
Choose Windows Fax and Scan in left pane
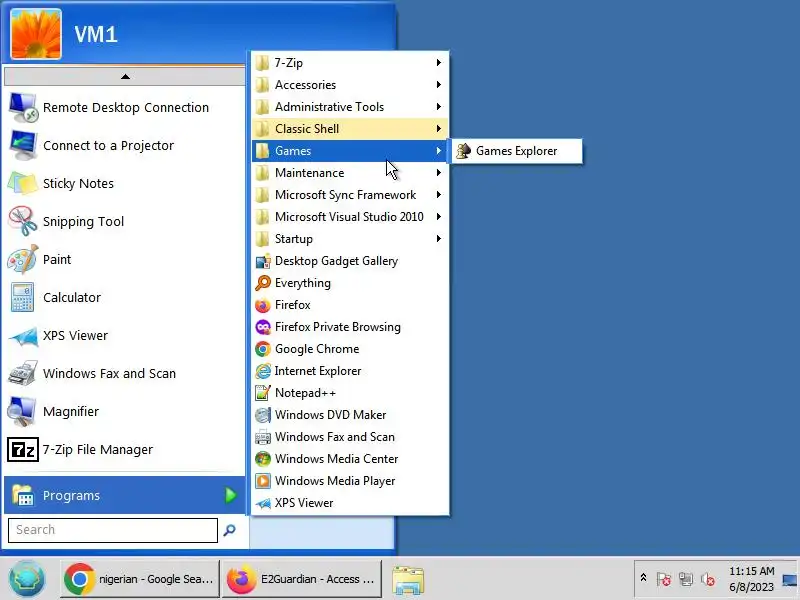point(125,373)
